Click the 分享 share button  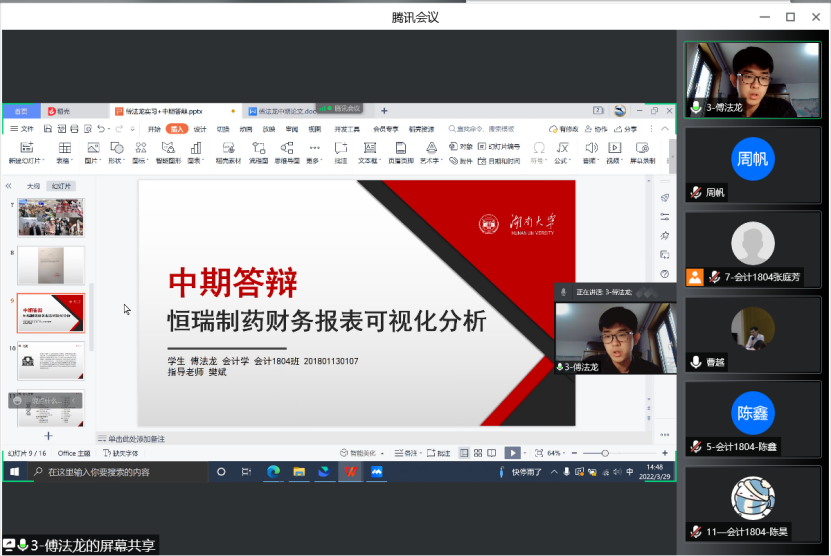pos(625,129)
